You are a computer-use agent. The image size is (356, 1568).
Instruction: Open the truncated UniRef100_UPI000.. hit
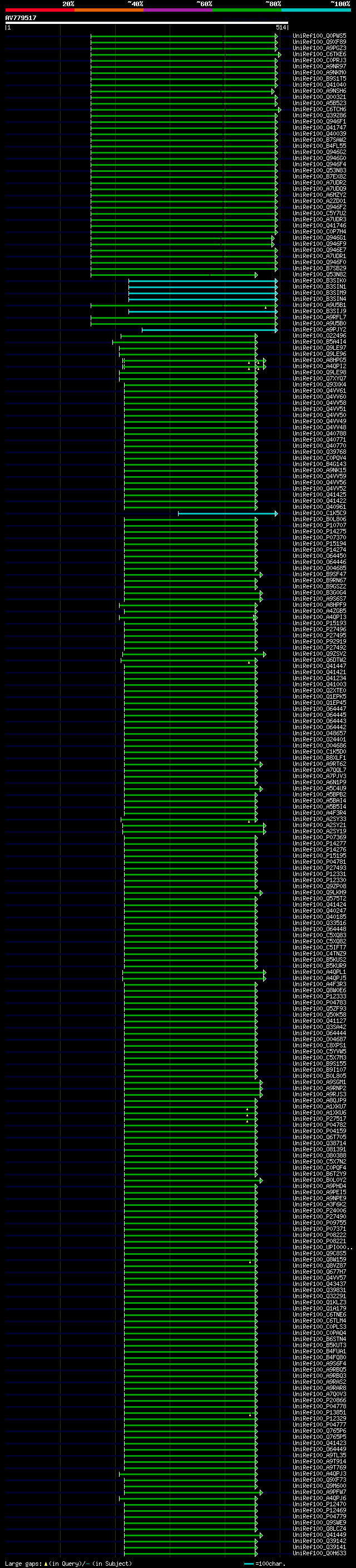(323, 1248)
